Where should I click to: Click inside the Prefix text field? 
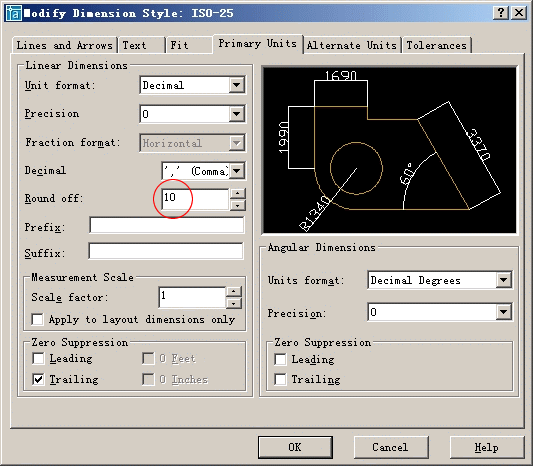tap(167, 225)
